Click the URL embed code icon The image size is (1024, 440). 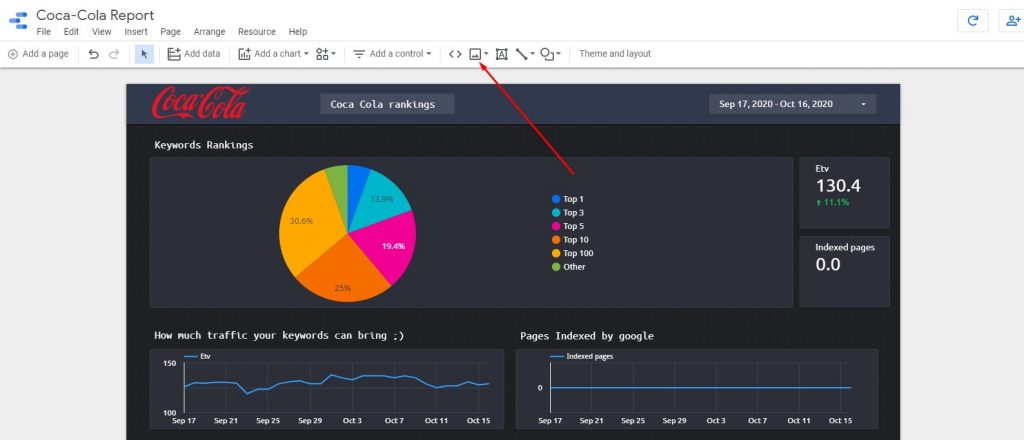click(x=455, y=54)
